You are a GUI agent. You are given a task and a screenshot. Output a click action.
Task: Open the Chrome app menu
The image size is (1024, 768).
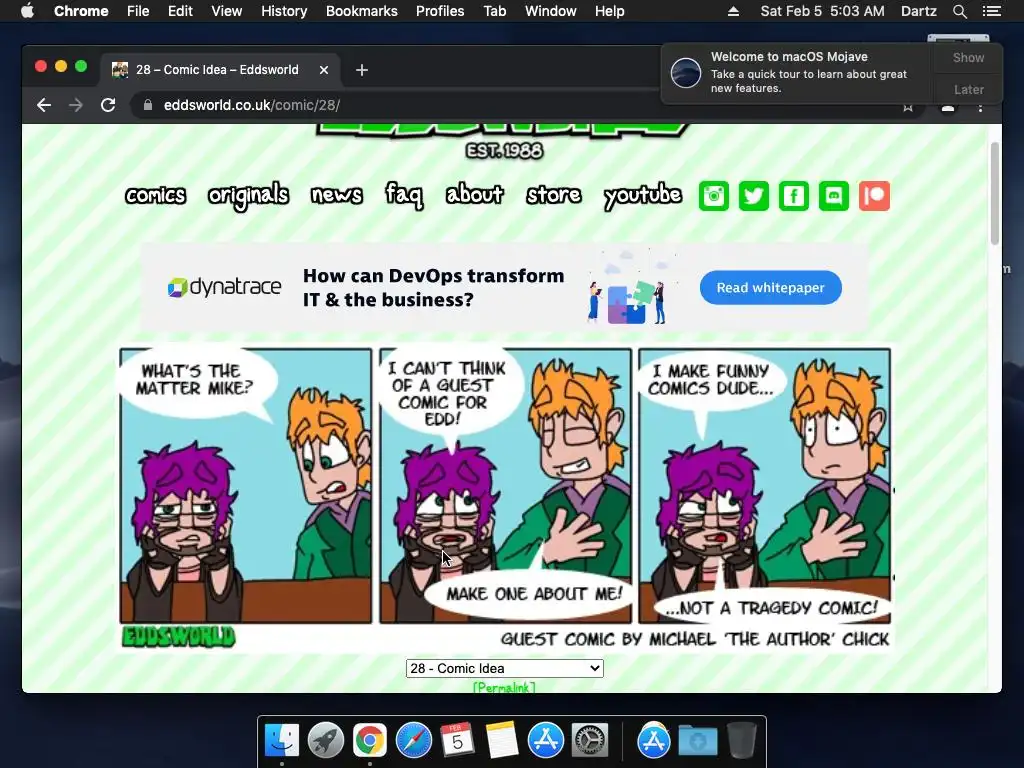coord(81,11)
